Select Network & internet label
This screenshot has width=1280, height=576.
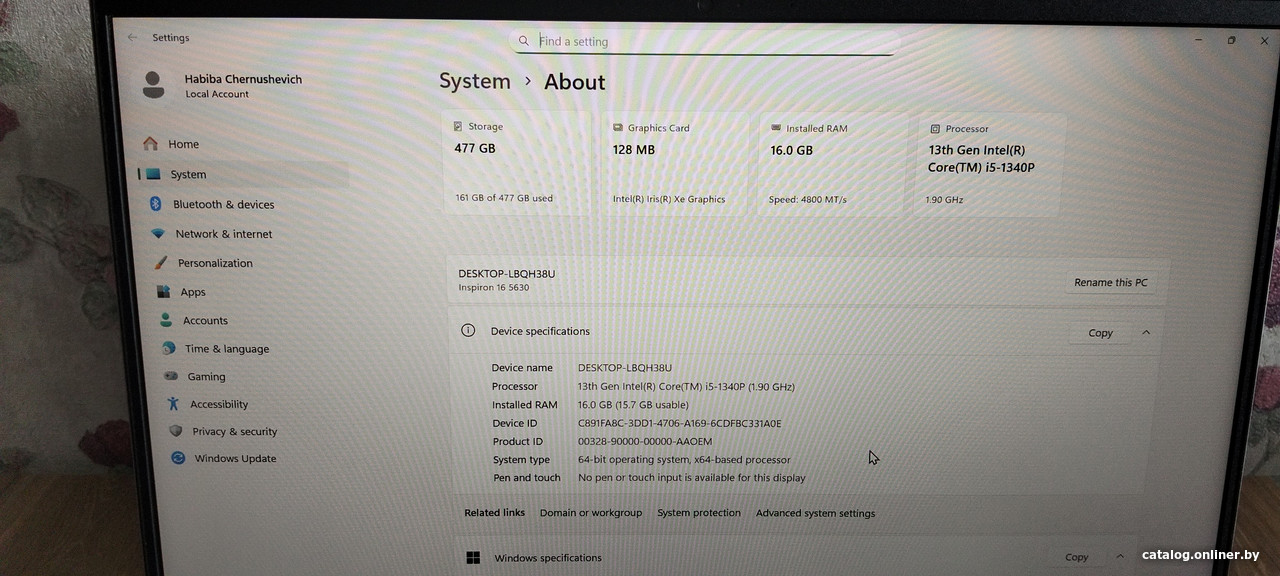pos(224,234)
